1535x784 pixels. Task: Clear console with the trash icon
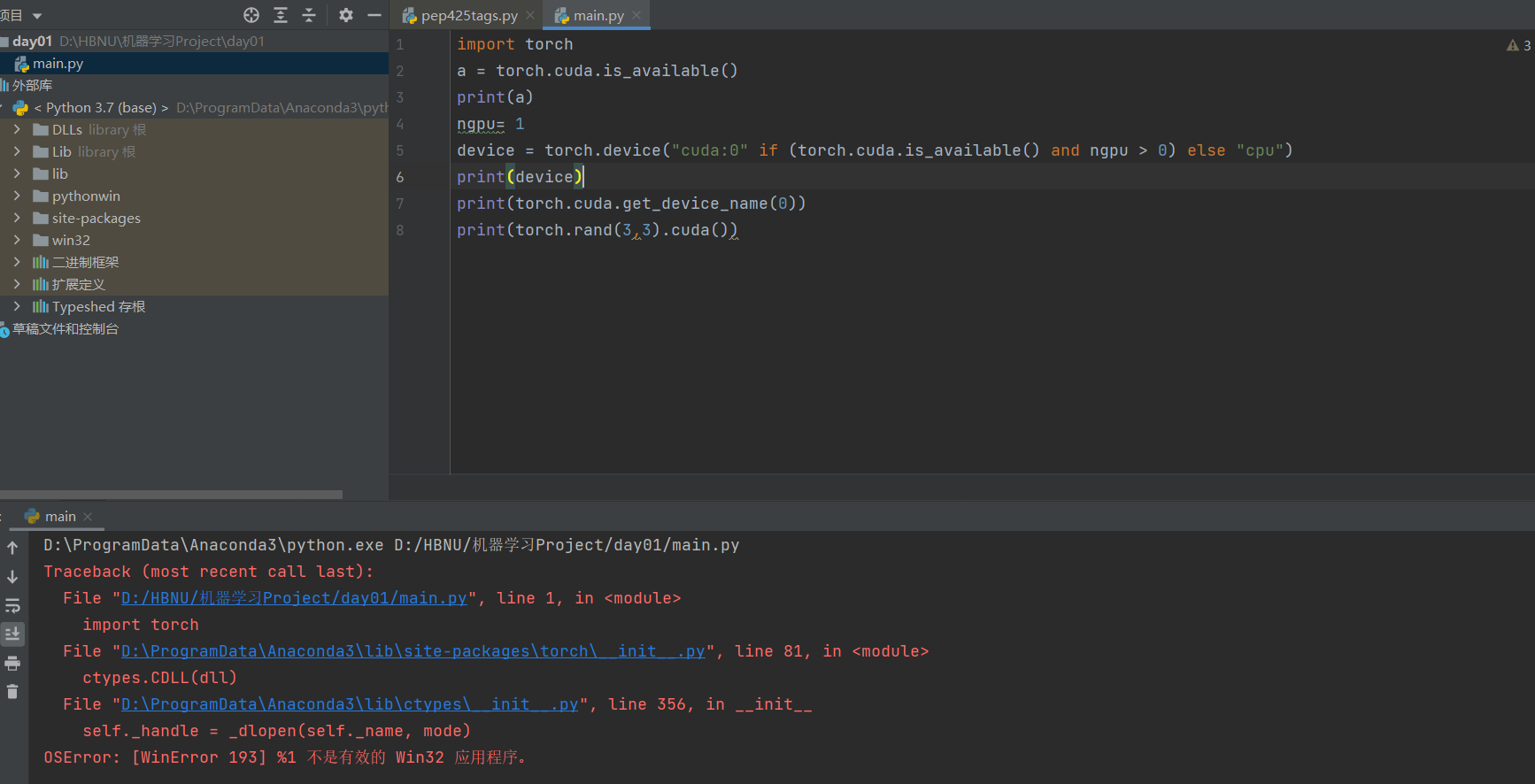12,692
